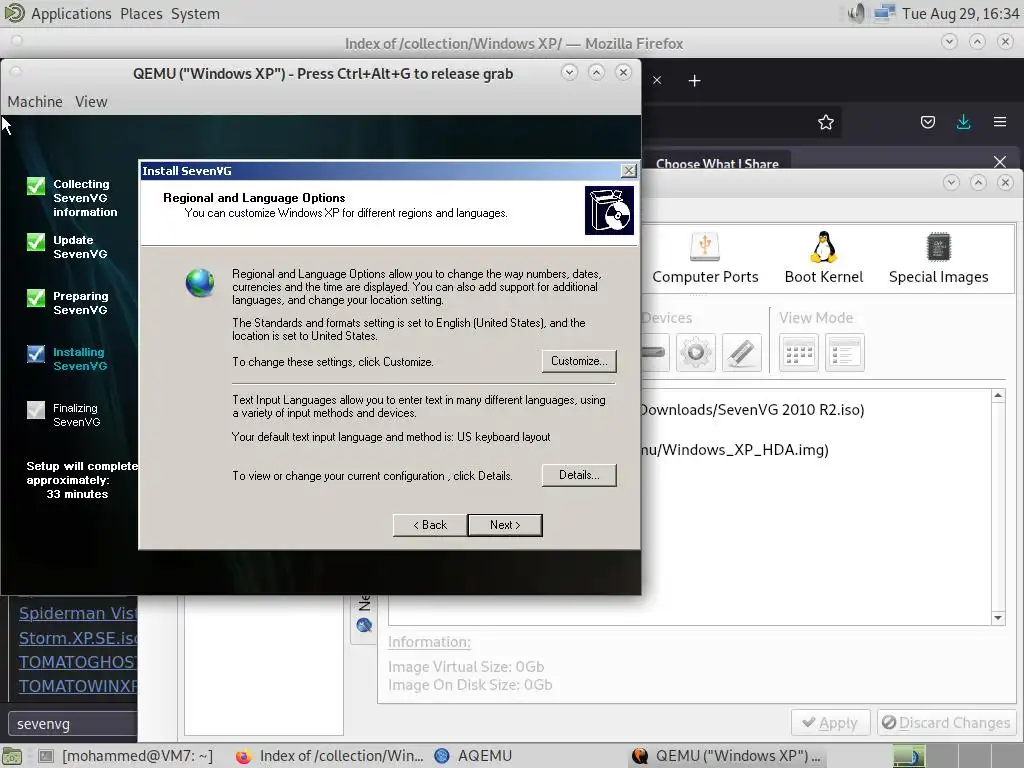Screen dimensions: 1024x768
Task: Open the Firefox Pocket icon
Action: (927, 122)
